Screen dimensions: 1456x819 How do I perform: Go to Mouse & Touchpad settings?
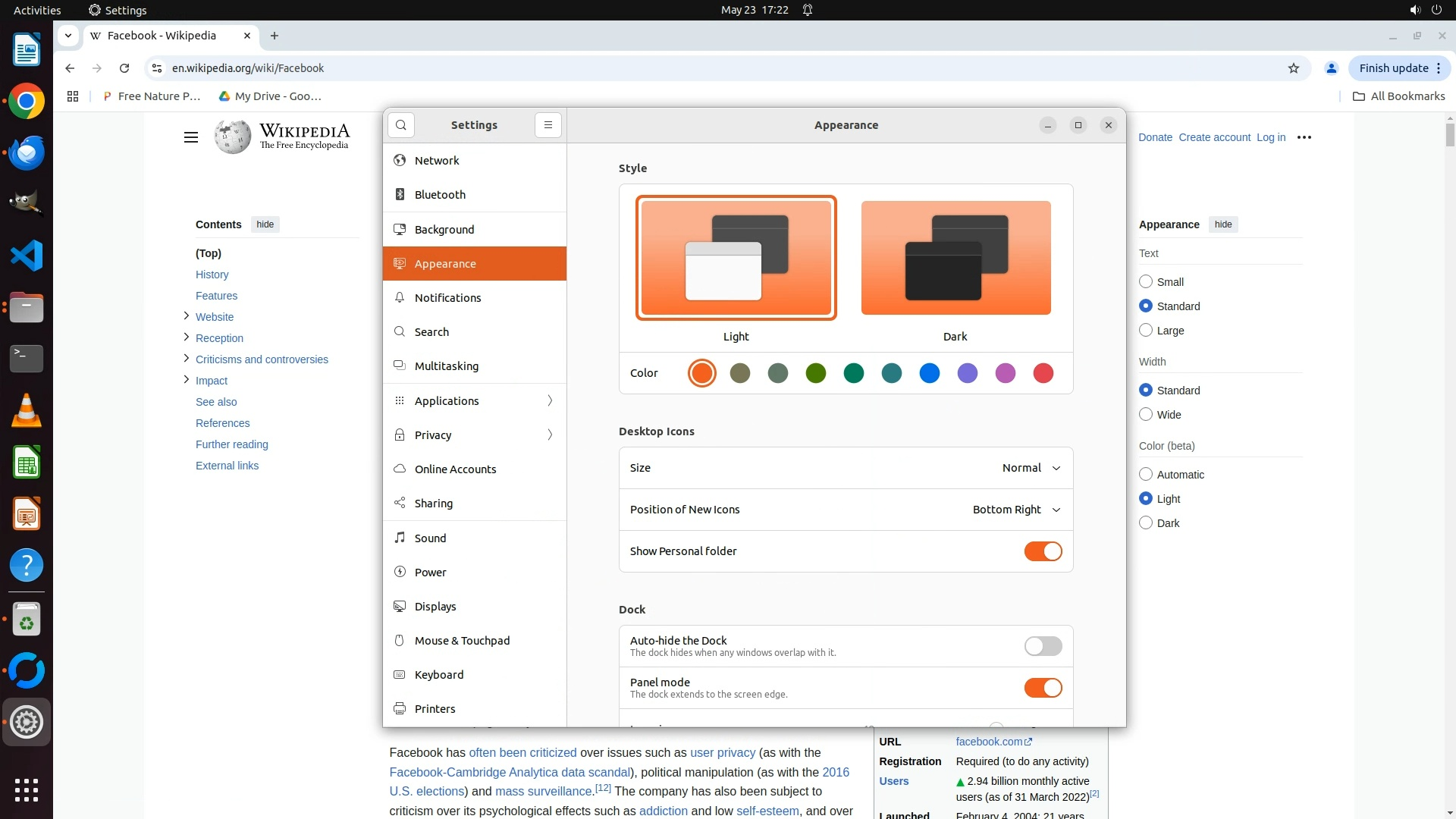click(462, 641)
